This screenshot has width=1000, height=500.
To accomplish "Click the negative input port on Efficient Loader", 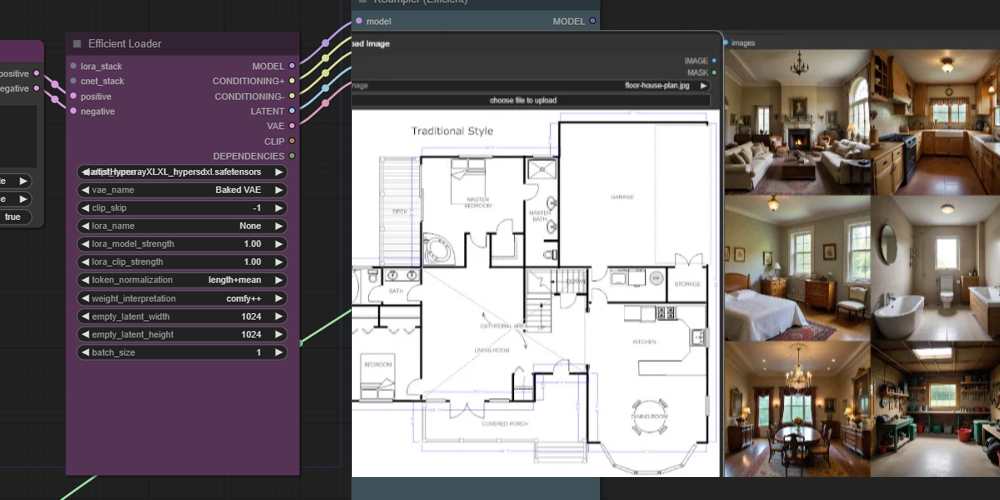I will pyautogui.click(x=73, y=111).
